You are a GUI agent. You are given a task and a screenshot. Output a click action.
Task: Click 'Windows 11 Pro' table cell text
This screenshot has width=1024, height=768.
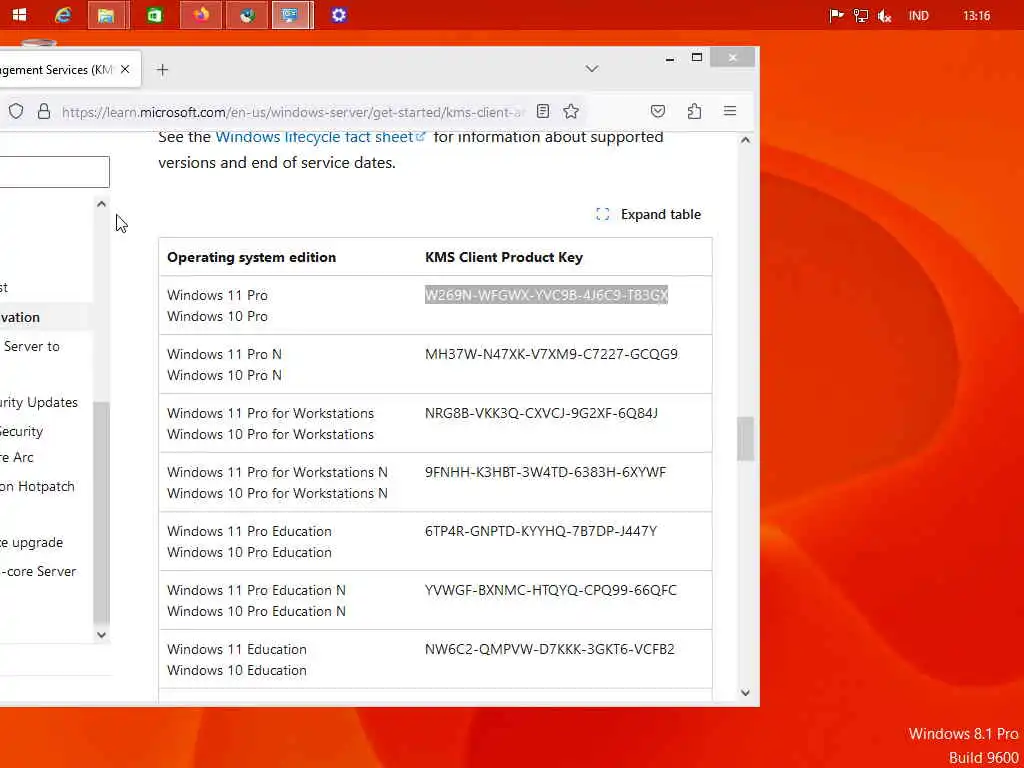tap(217, 295)
